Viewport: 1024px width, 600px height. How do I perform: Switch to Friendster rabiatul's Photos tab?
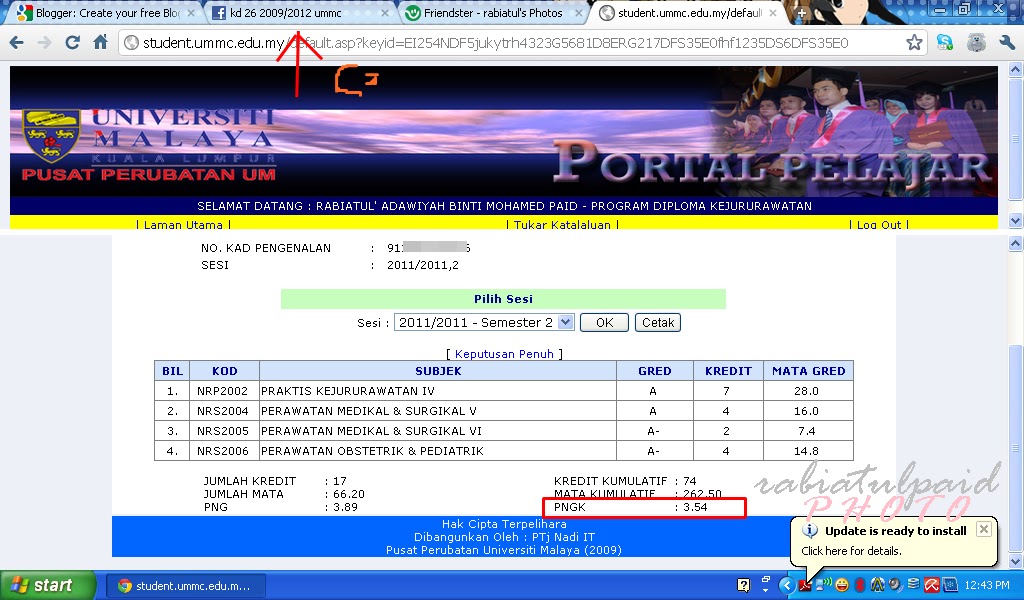coord(492,12)
